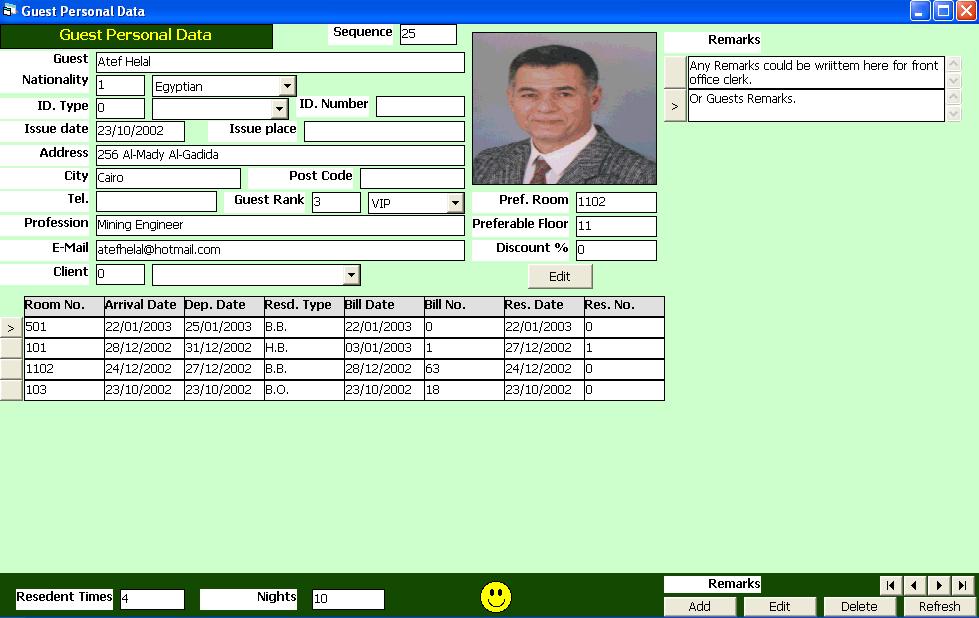Open the Guest Rank VIP dropdown
Viewport: 979px width, 618px height.
(x=455, y=203)
